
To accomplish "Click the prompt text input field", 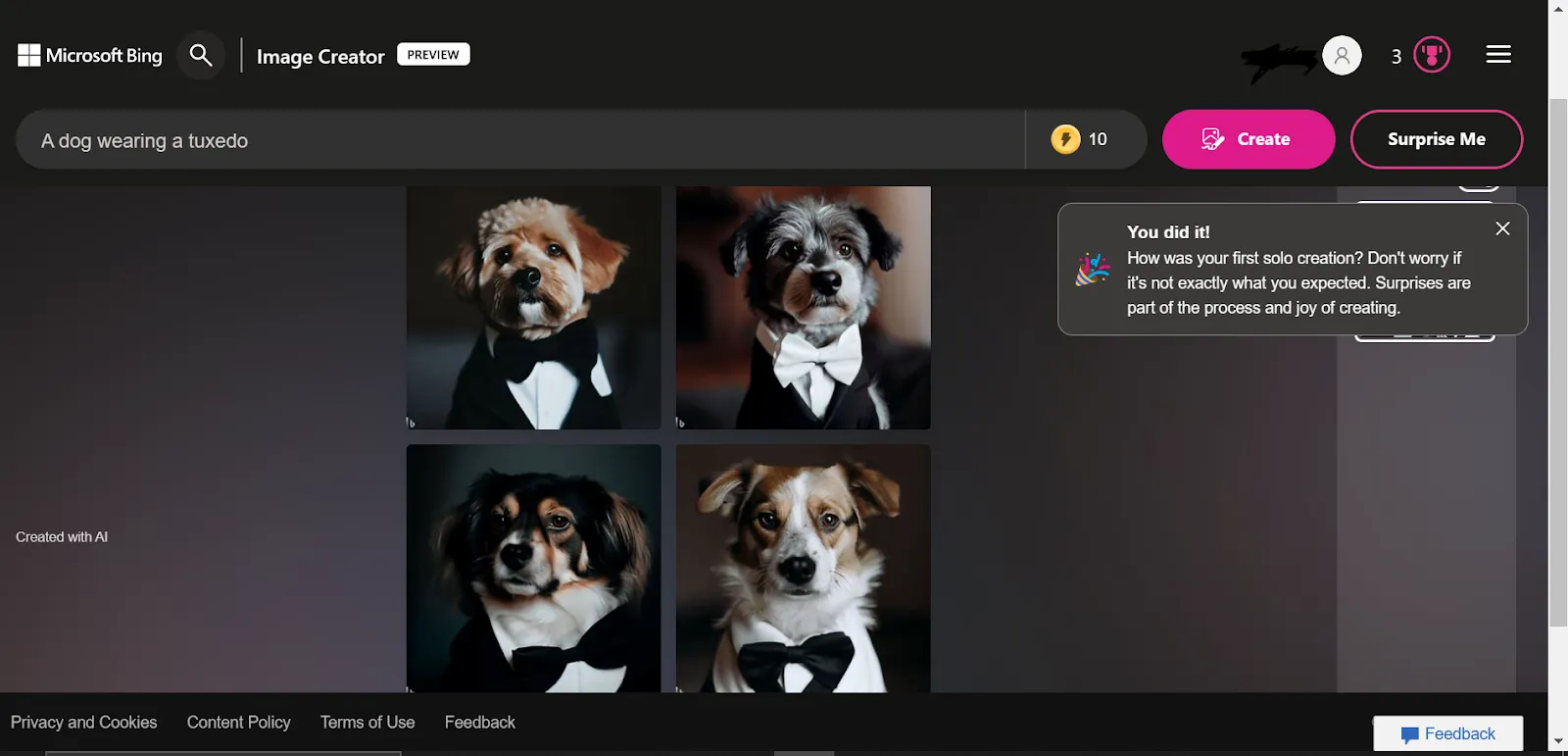I will point(519,140).
